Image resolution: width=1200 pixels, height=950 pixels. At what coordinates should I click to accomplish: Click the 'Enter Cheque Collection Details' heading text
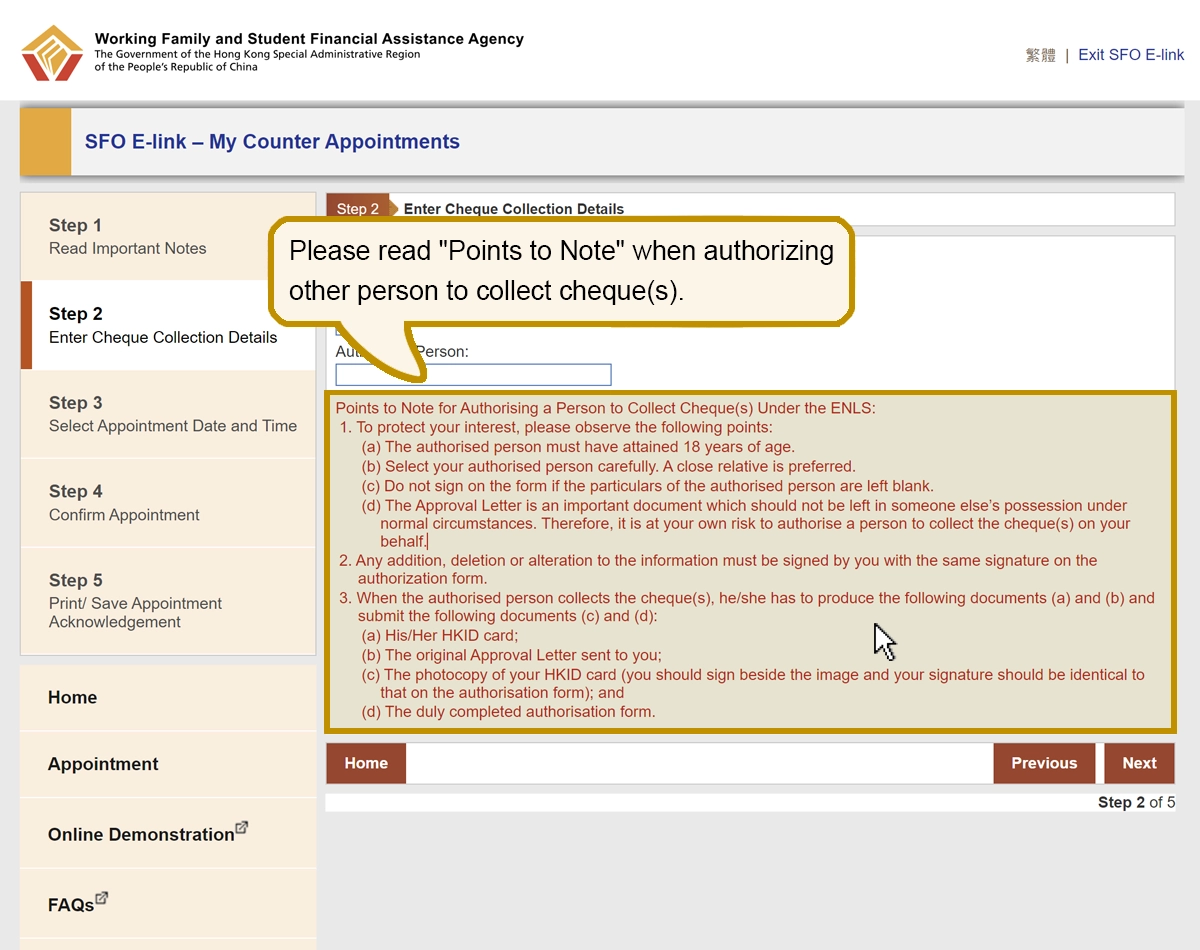(x=514, y=209)
